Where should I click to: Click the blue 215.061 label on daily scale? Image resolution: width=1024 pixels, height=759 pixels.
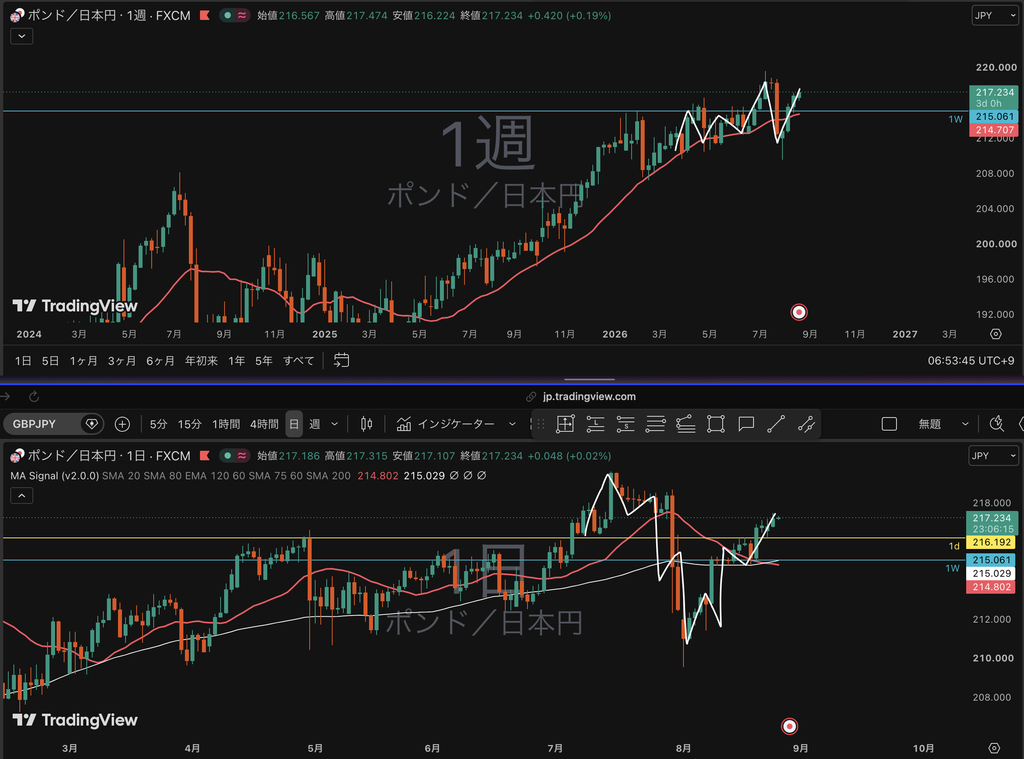(x=991, y=560)
